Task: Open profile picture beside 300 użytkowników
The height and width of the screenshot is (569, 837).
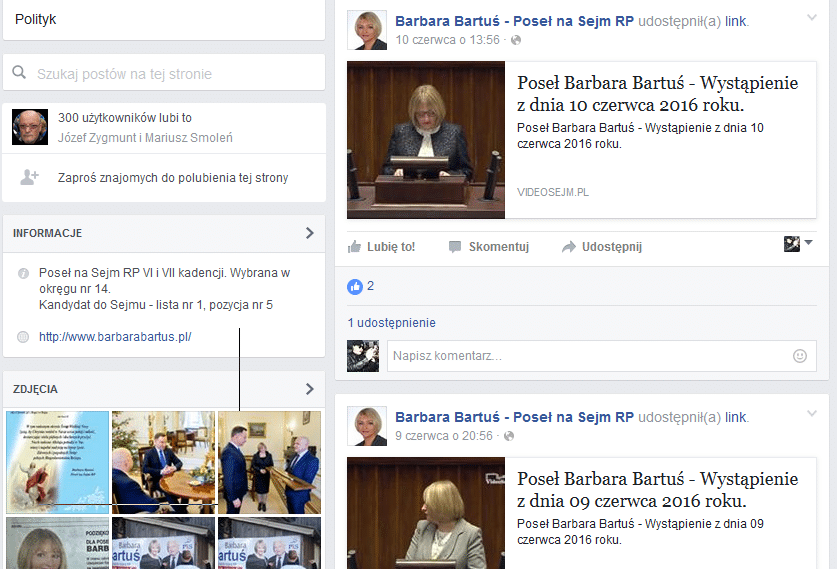Action: pos(30,127)
